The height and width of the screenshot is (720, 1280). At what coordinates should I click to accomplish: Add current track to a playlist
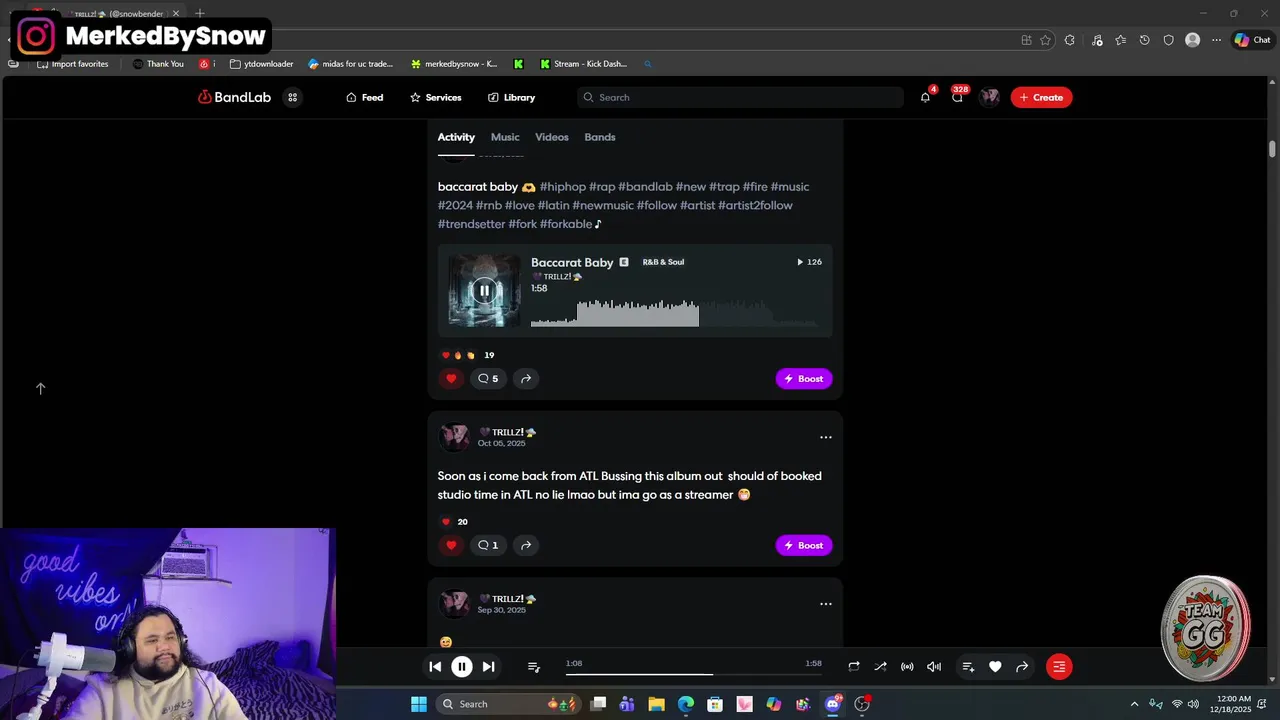click(968, 667)
